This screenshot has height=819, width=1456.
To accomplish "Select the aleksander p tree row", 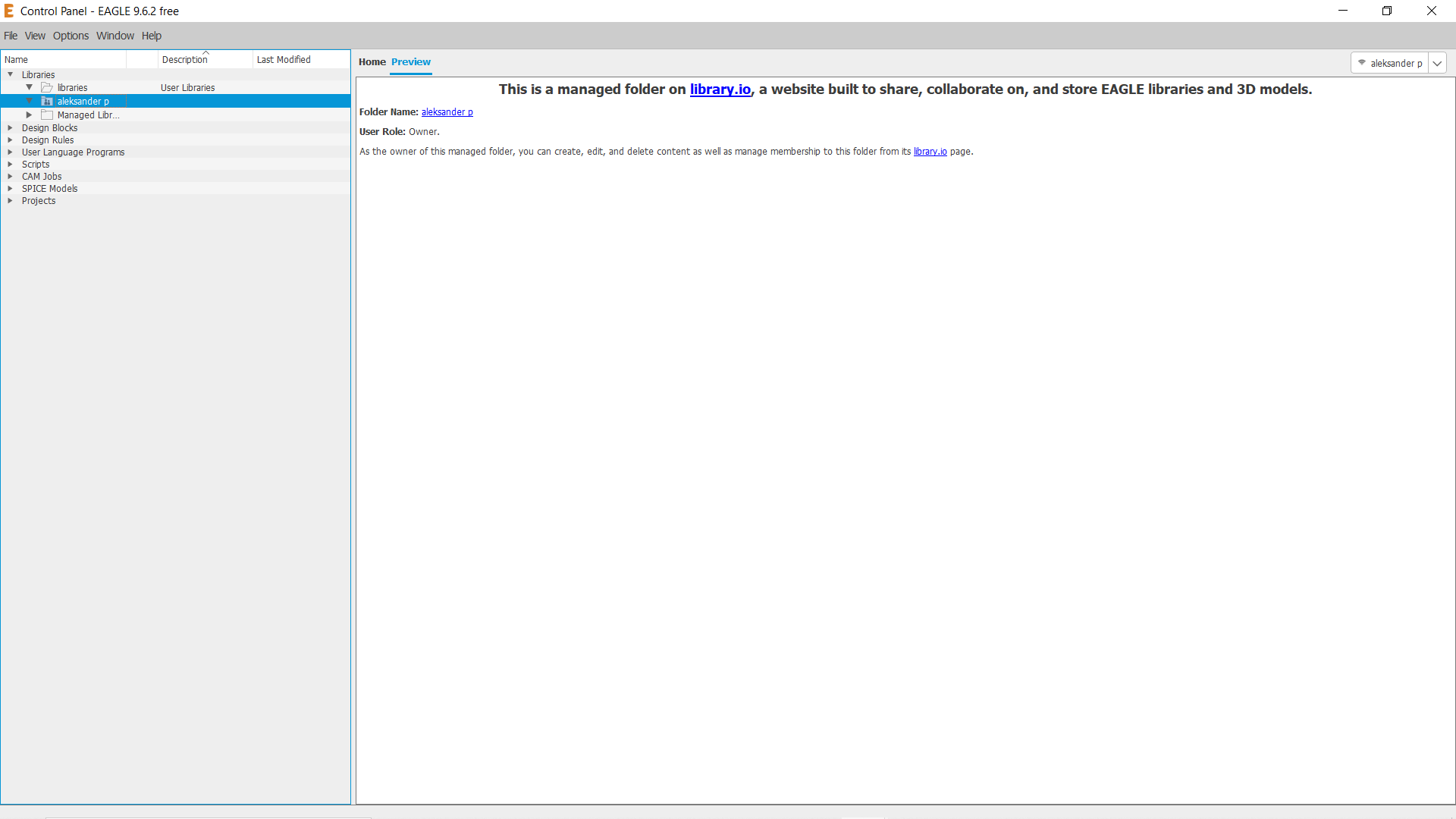I will (175, 102).
